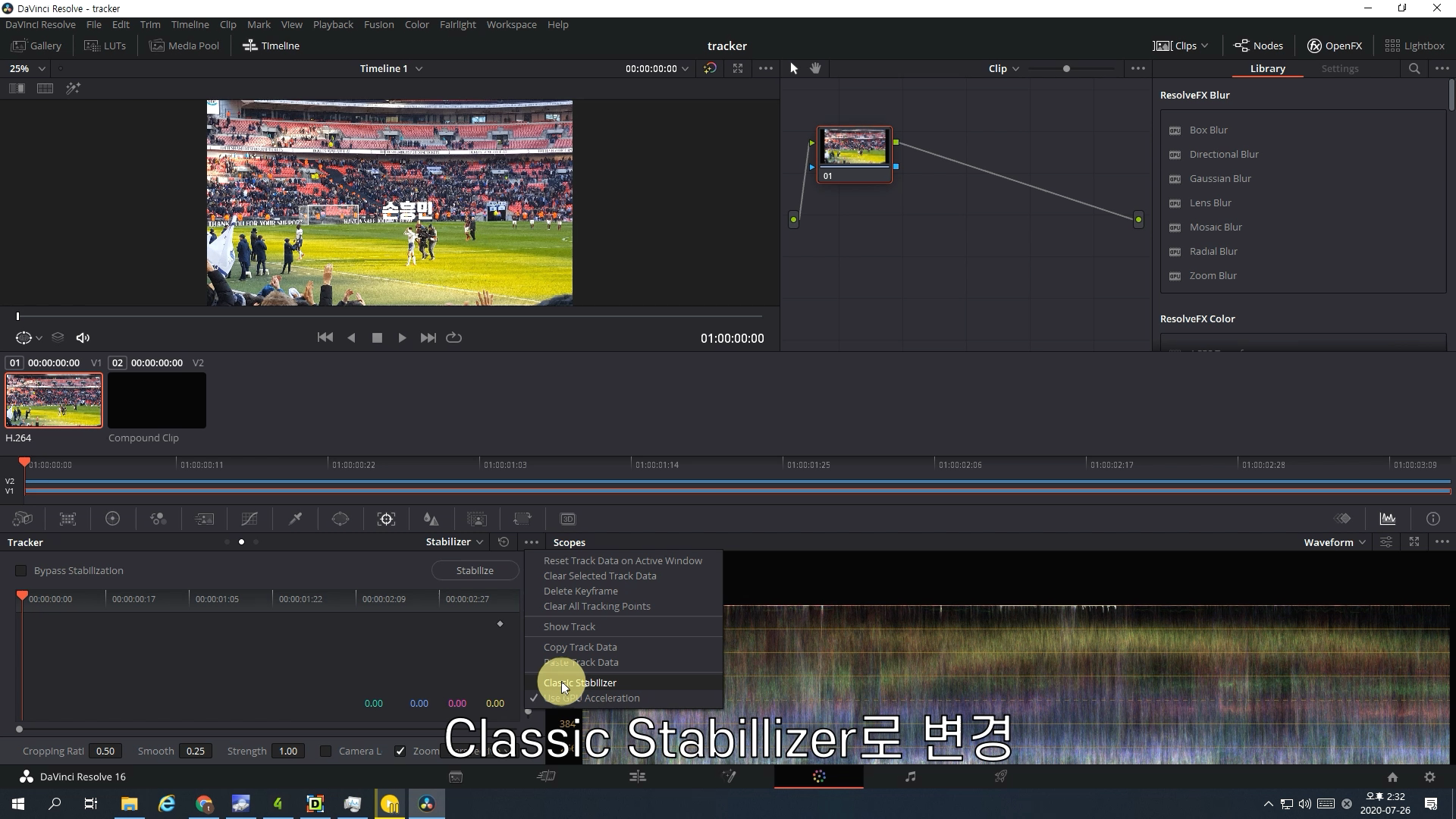Open the 25% viewer zoom dropdown
1456x819 pixels.
pyautogui.click(x=27, y=68)
